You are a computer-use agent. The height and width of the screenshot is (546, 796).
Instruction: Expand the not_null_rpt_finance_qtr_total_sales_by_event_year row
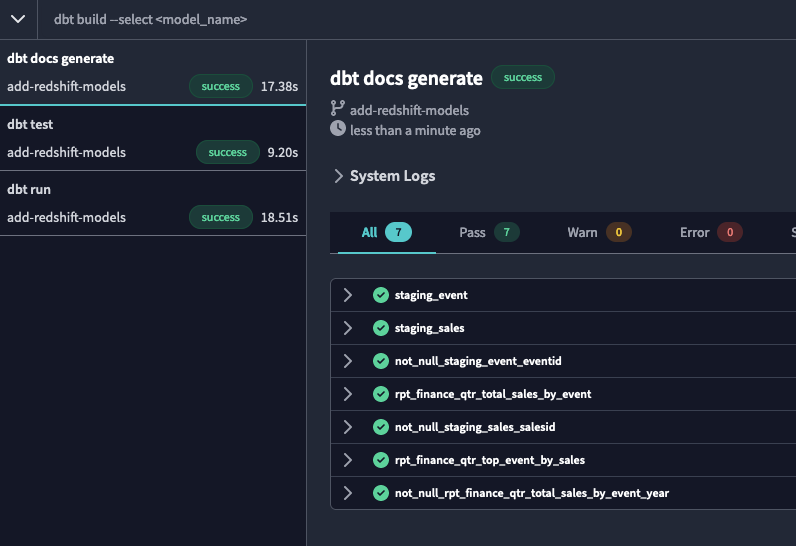pyautogui.click(x=348, y=493)
